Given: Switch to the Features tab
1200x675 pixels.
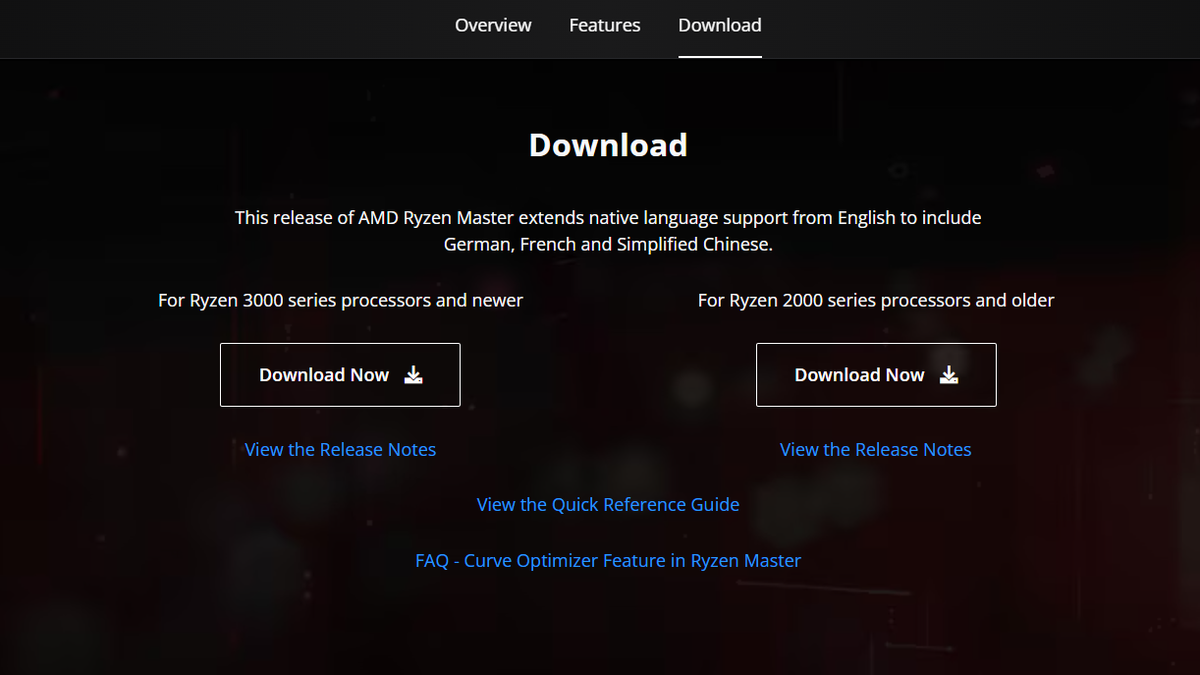Looking at the screenshot, I should [605, 25].
